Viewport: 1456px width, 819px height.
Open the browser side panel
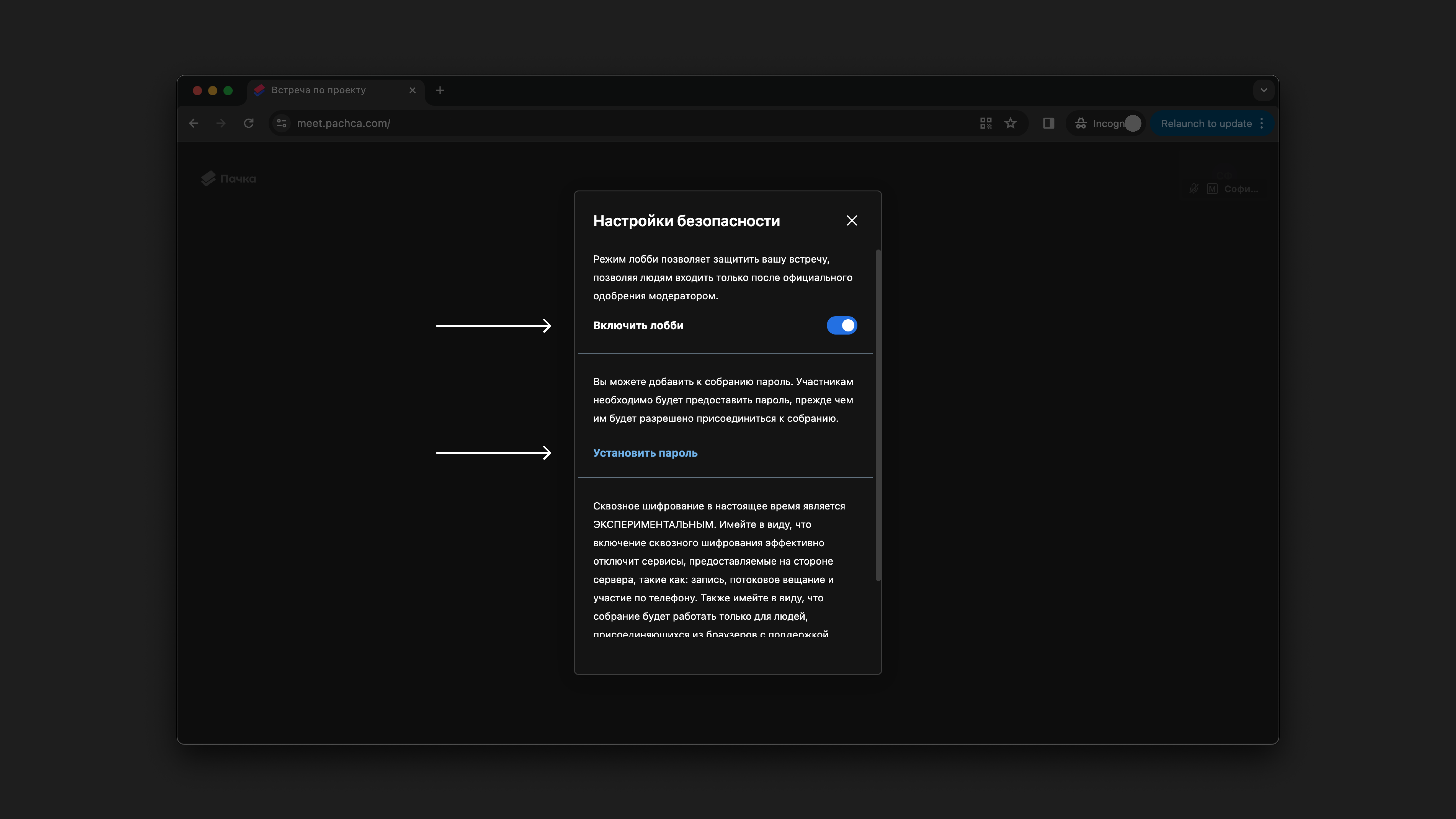tap(1048, 123)
